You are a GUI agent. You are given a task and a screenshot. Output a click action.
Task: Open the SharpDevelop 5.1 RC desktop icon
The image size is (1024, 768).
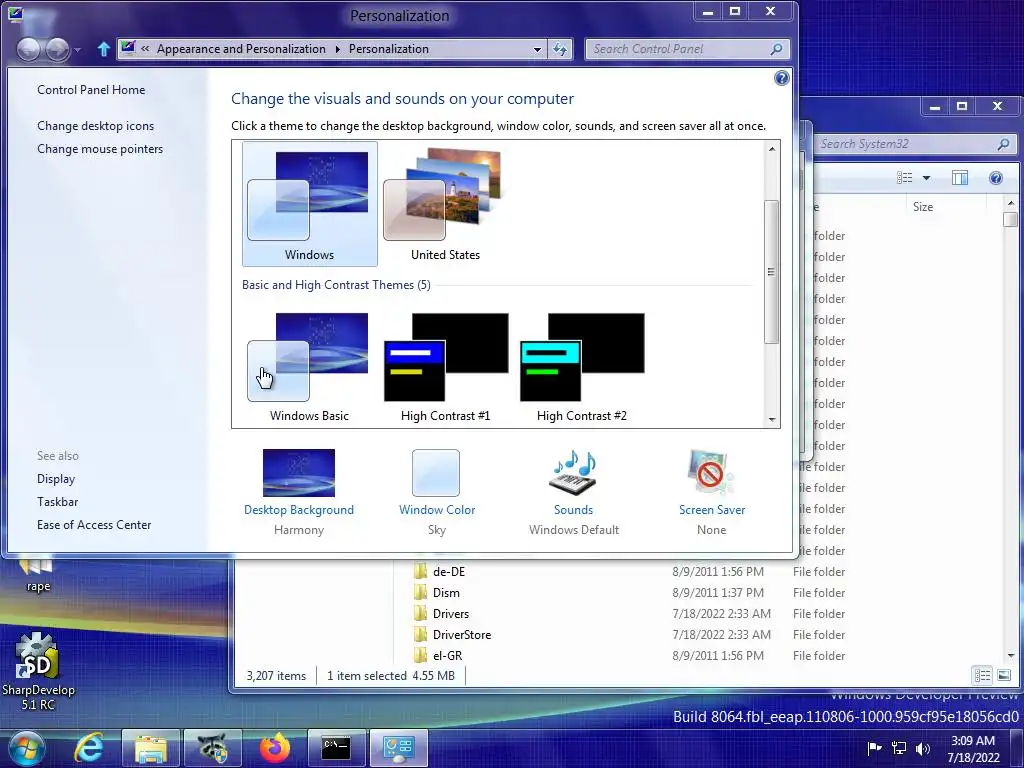(38, 671)
